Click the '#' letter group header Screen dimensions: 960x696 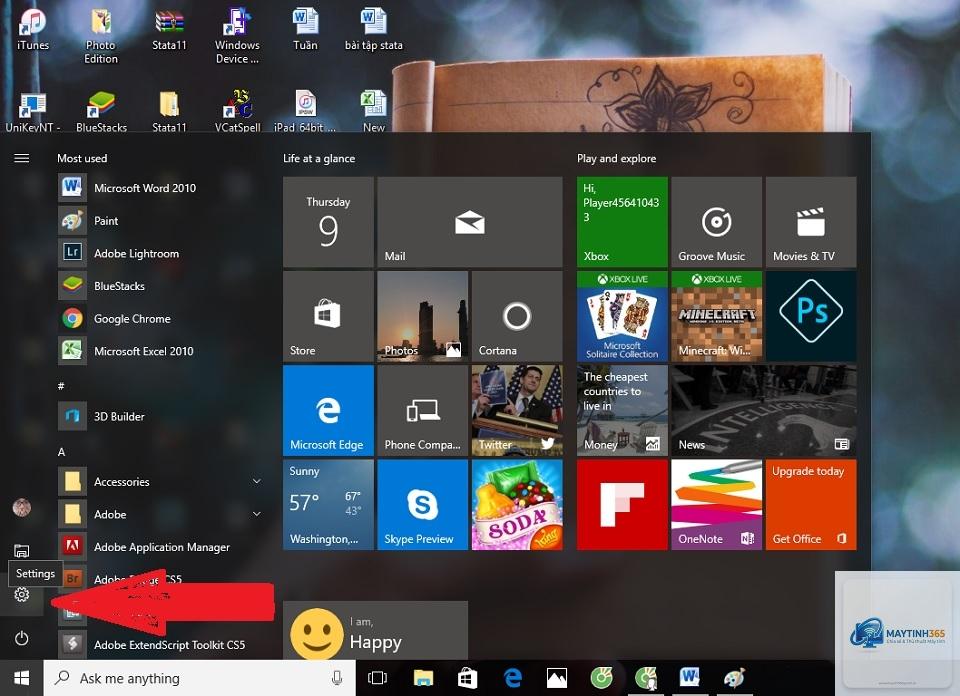pos(61,386)
